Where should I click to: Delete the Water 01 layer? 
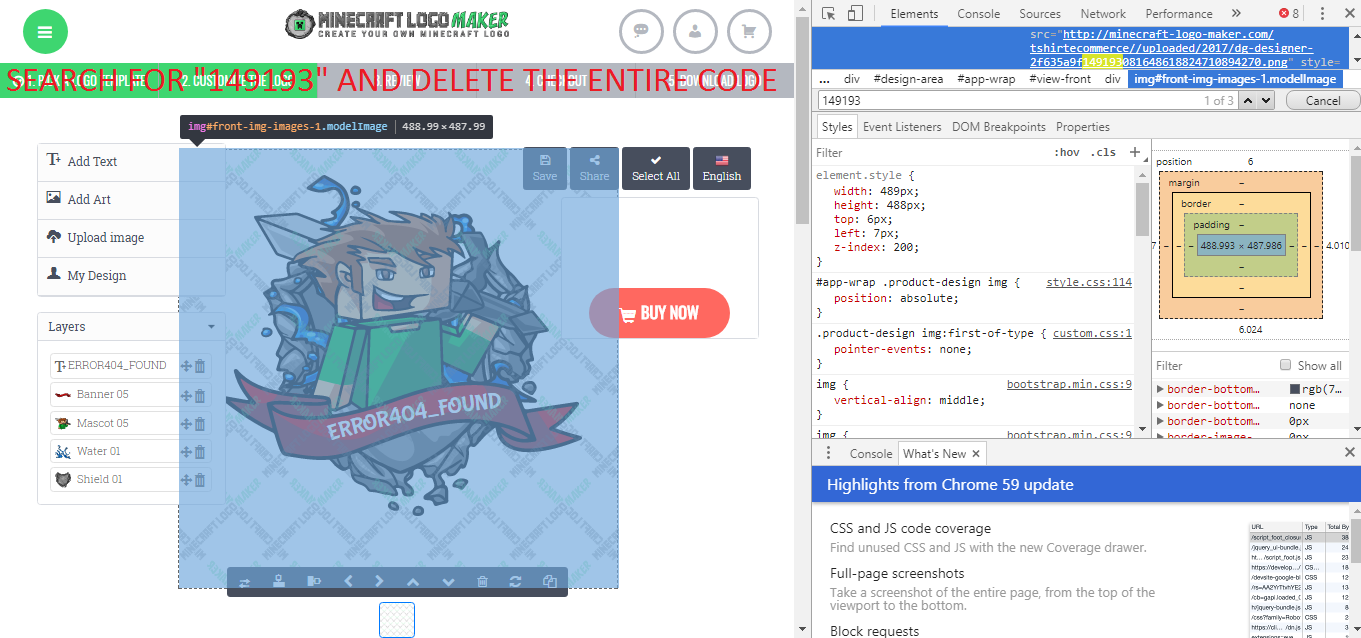[x=200, y=452]
